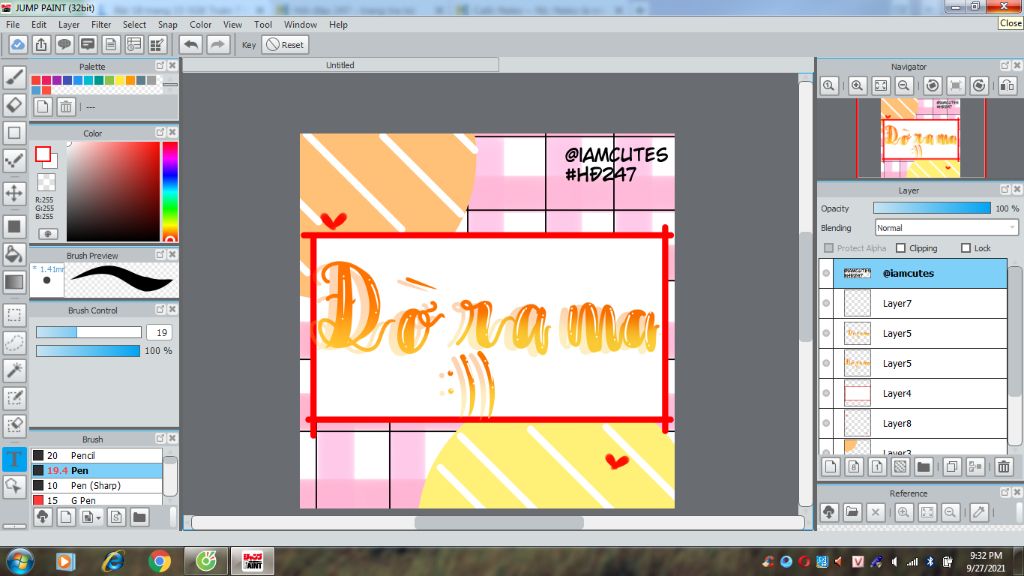1024x576 pixels.
Task: Select the rectangular Select tool
Action: pyautogui.click(x=14, y=315)
